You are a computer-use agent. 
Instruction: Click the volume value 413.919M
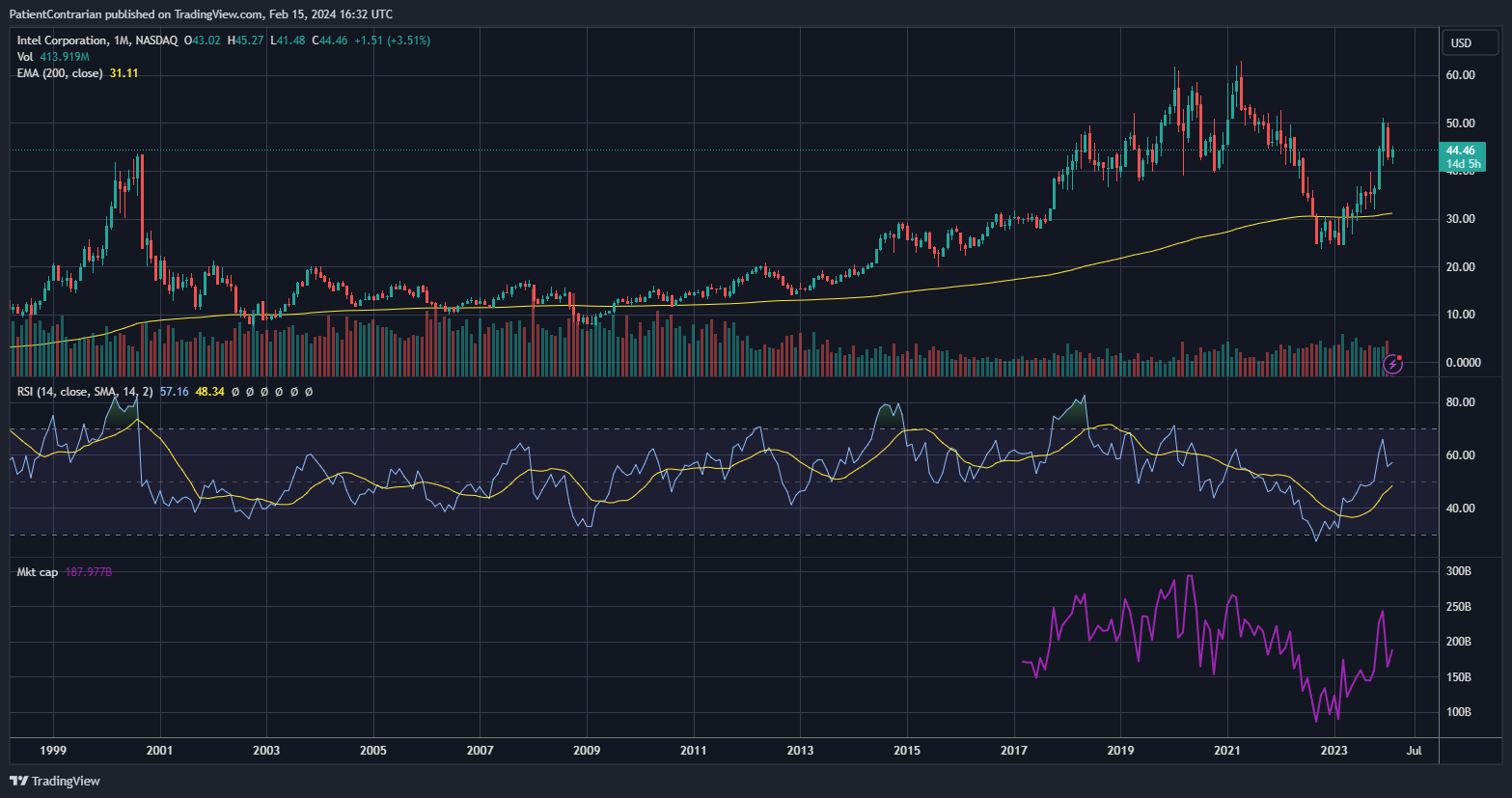click(x=65, y=57)
